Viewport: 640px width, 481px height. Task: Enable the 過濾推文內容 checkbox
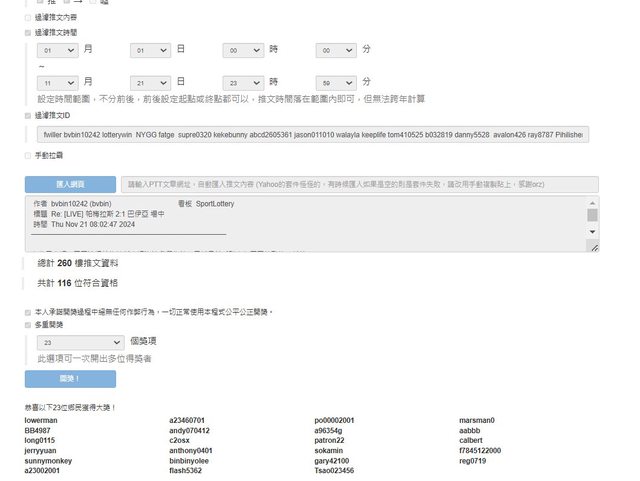tap(28, 18)
